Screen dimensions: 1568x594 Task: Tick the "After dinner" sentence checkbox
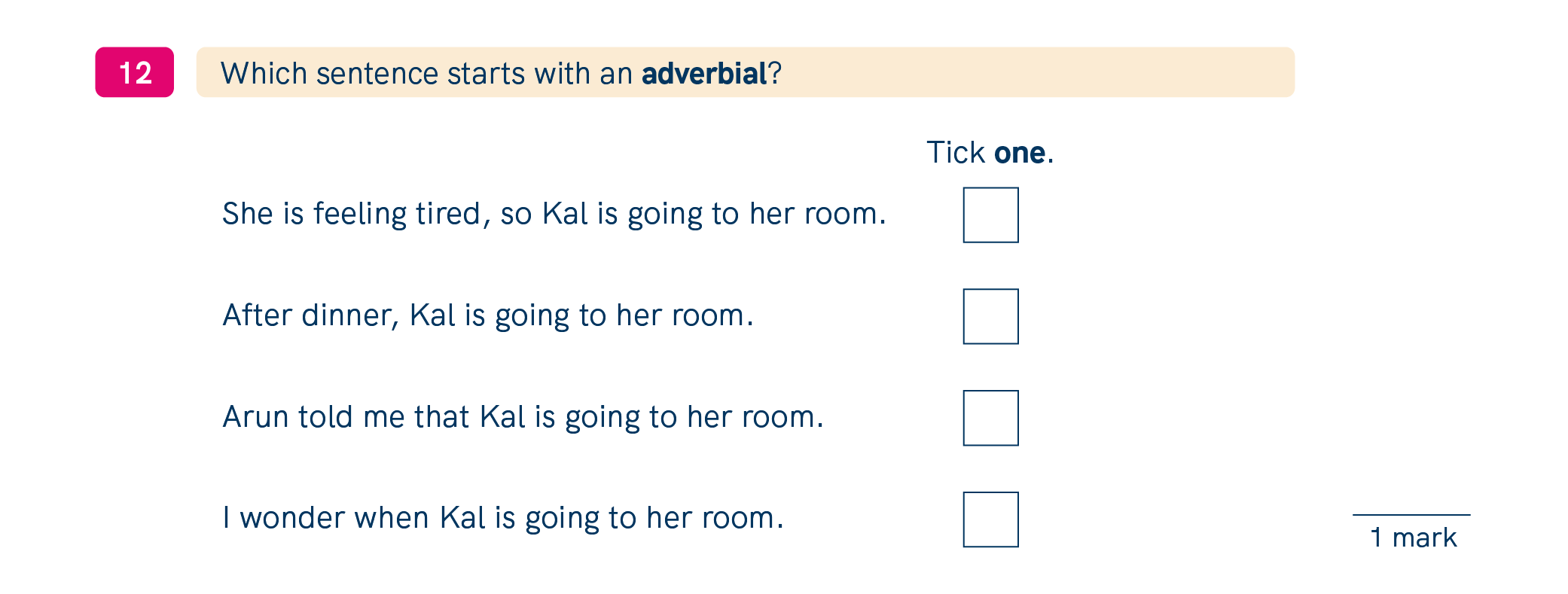990,316
